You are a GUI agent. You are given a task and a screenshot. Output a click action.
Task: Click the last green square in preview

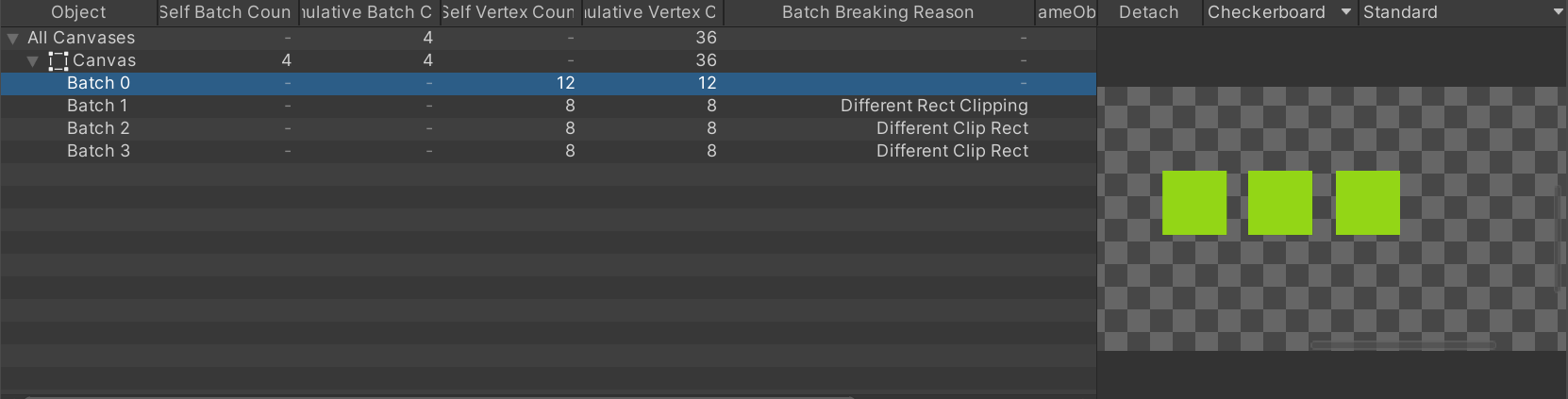[1368, 203]
